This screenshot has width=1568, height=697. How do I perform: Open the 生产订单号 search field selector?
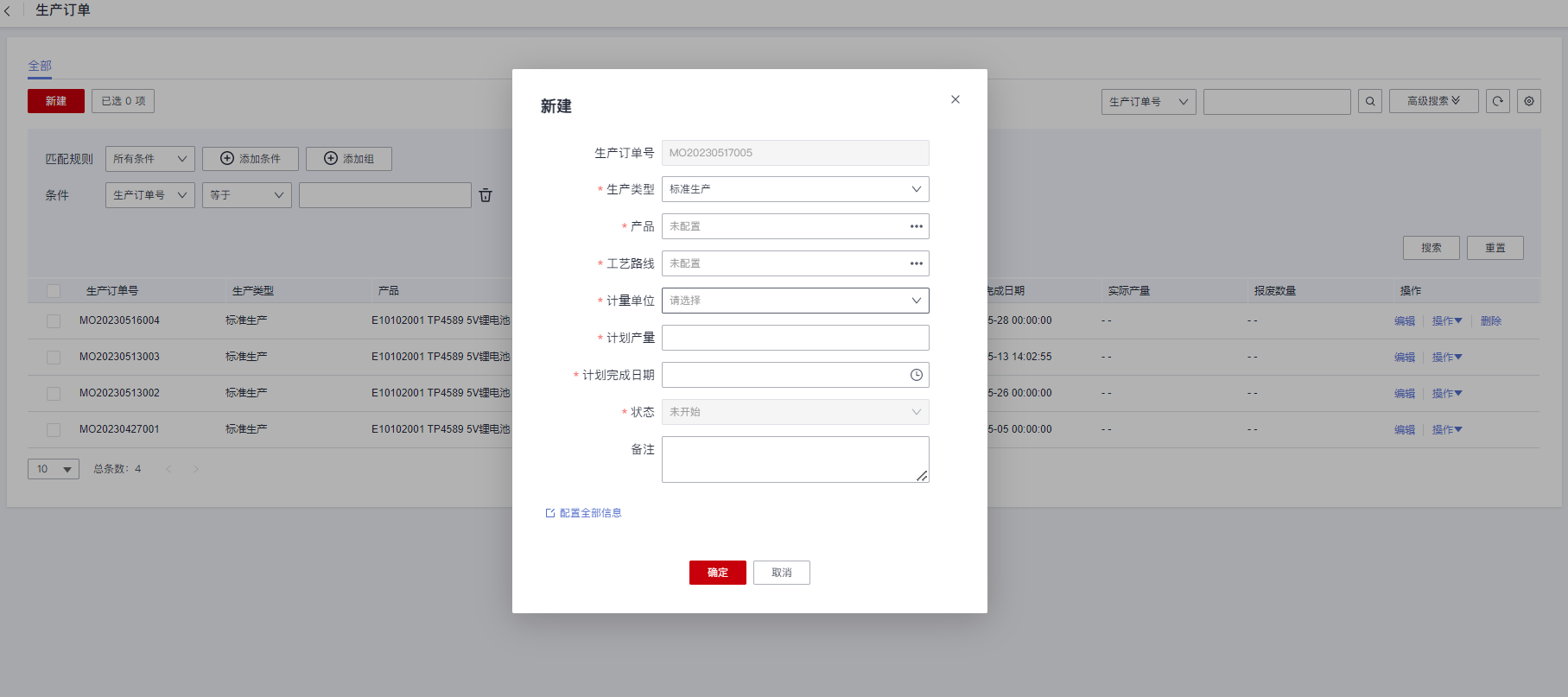coord(1149,102)
